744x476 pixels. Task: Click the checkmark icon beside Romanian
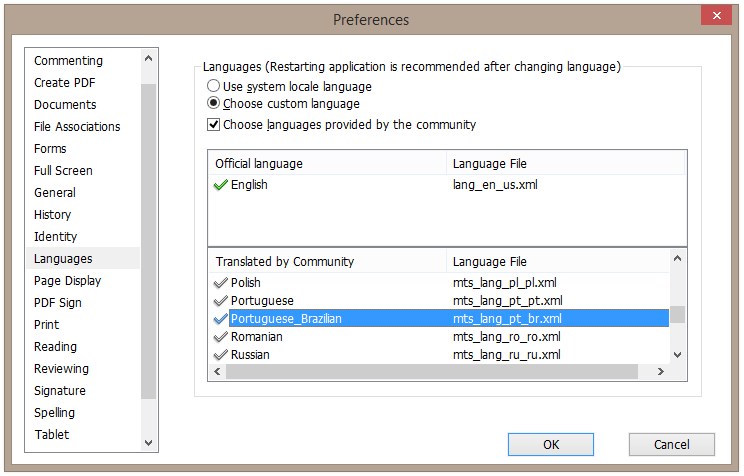coord(221,337)
